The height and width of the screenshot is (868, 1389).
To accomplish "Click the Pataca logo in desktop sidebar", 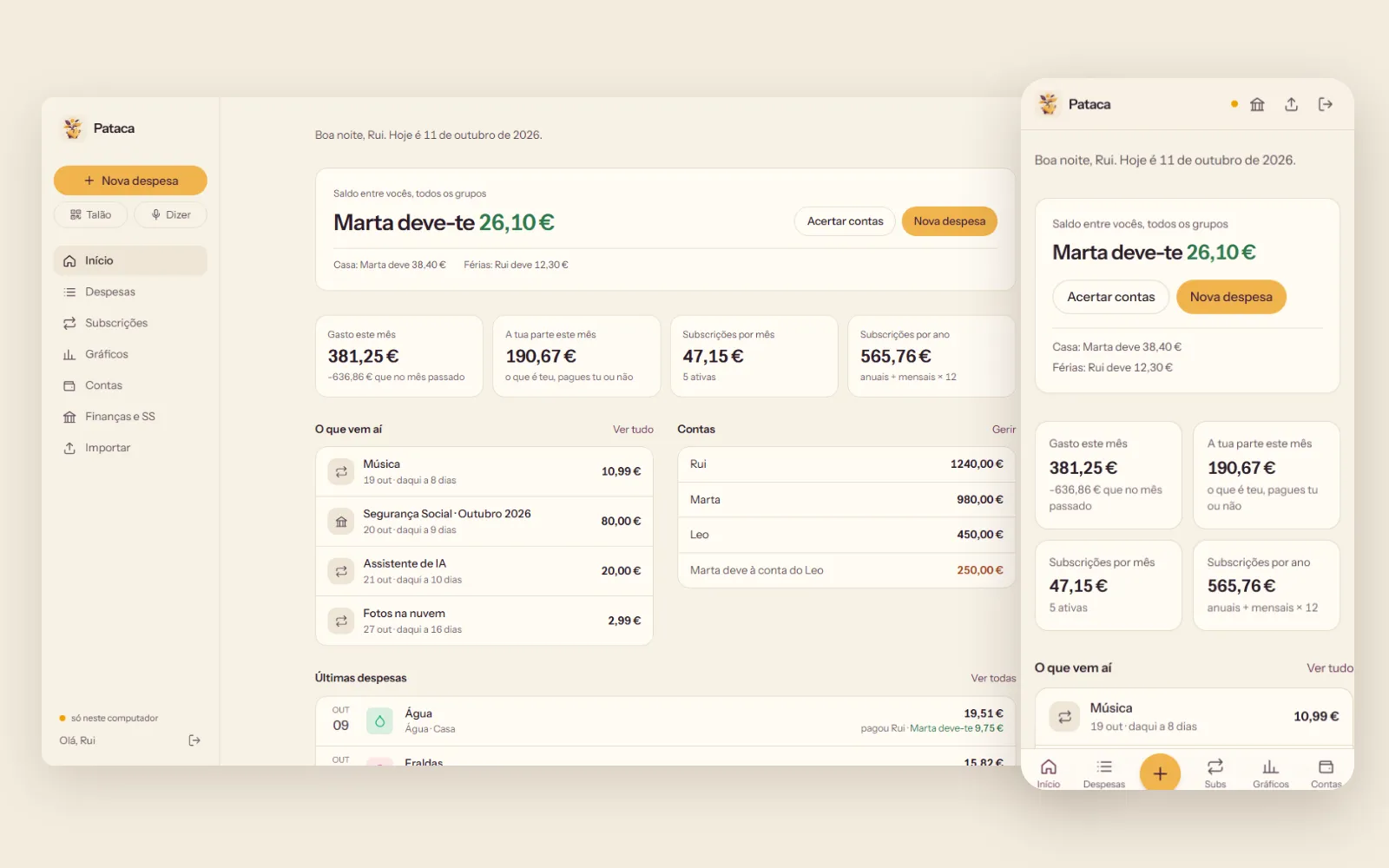I will click(x=73, y=128).
